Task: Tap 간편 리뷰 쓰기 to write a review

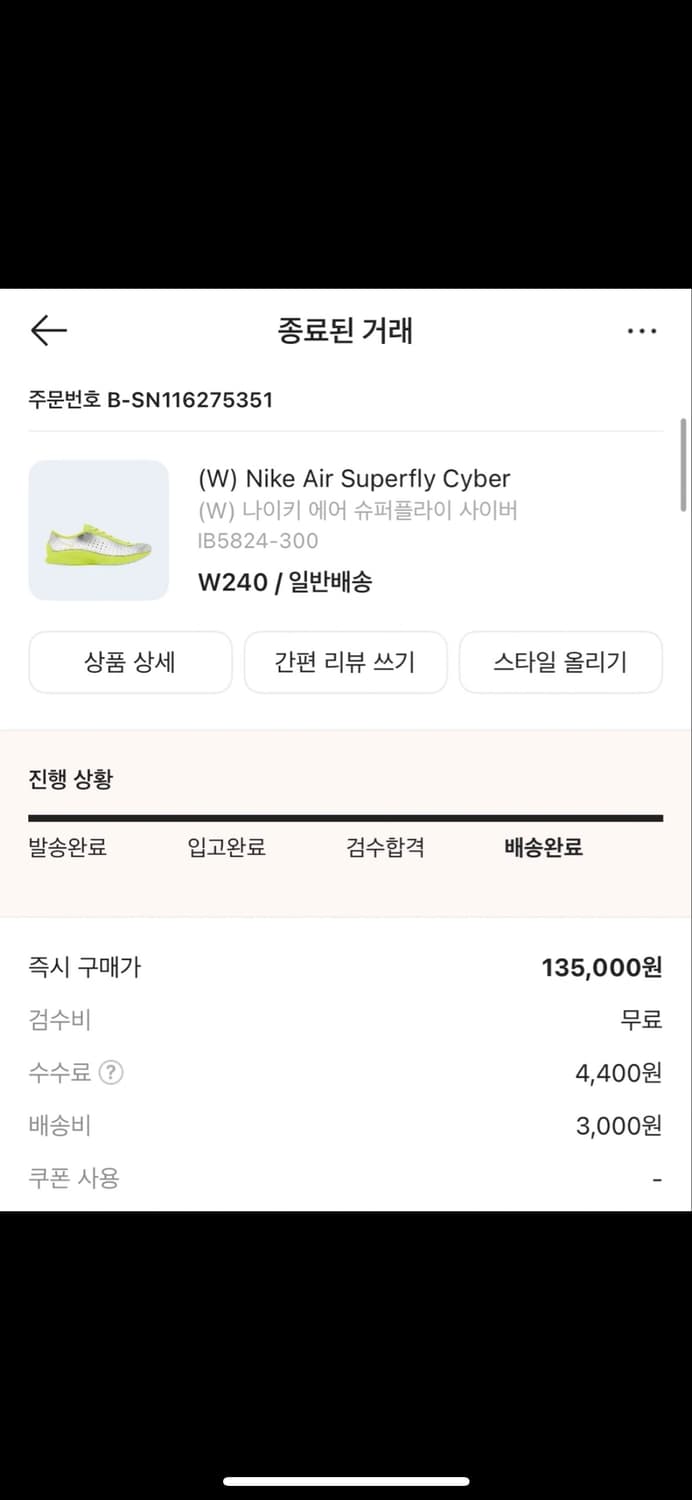Action: tap(345, 662)
